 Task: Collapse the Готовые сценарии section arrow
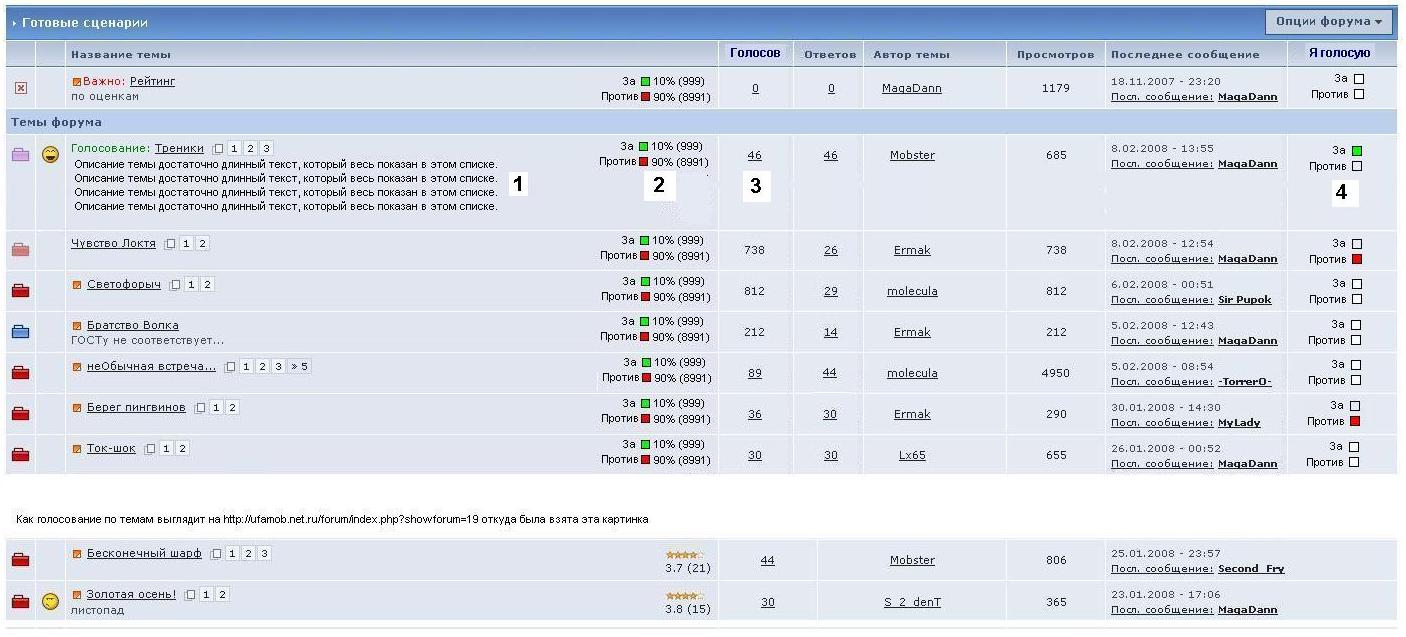pyautogui.click(x=14, y=22)
